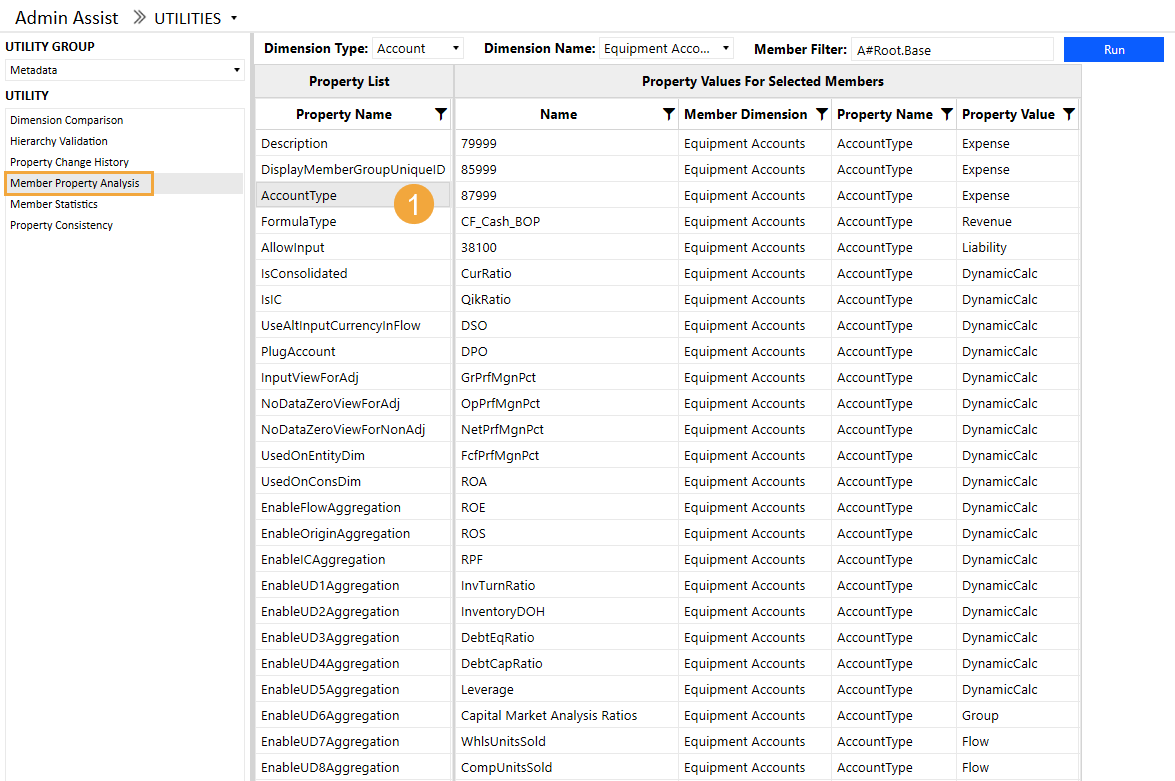Click the orange step 1 marker
Screen dimensions: 1175x781
(413, 204)
